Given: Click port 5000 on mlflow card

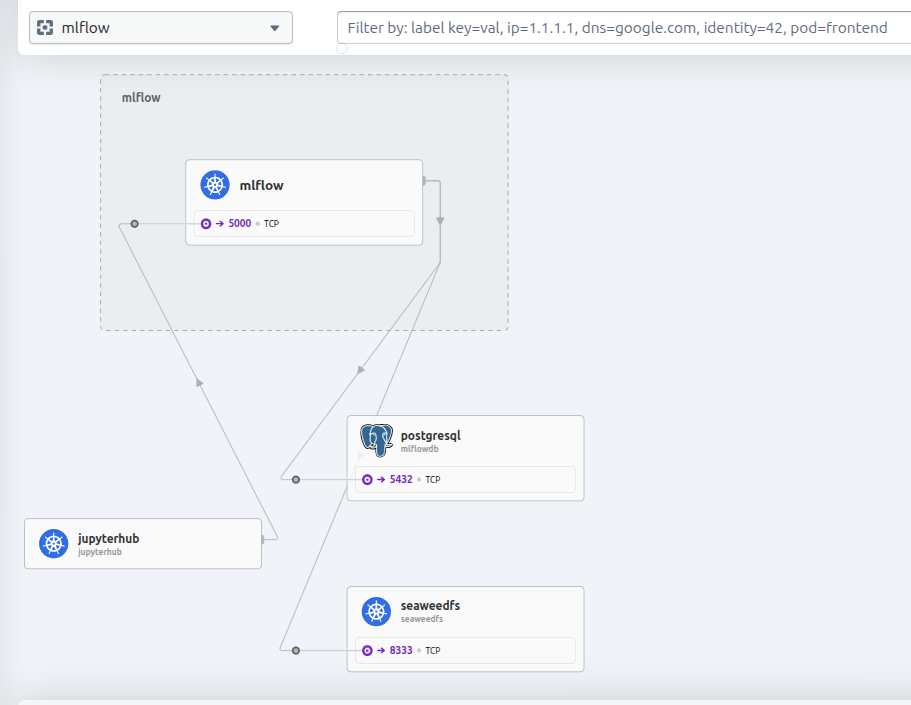Looking at the screenshot, I should point(239,223).
